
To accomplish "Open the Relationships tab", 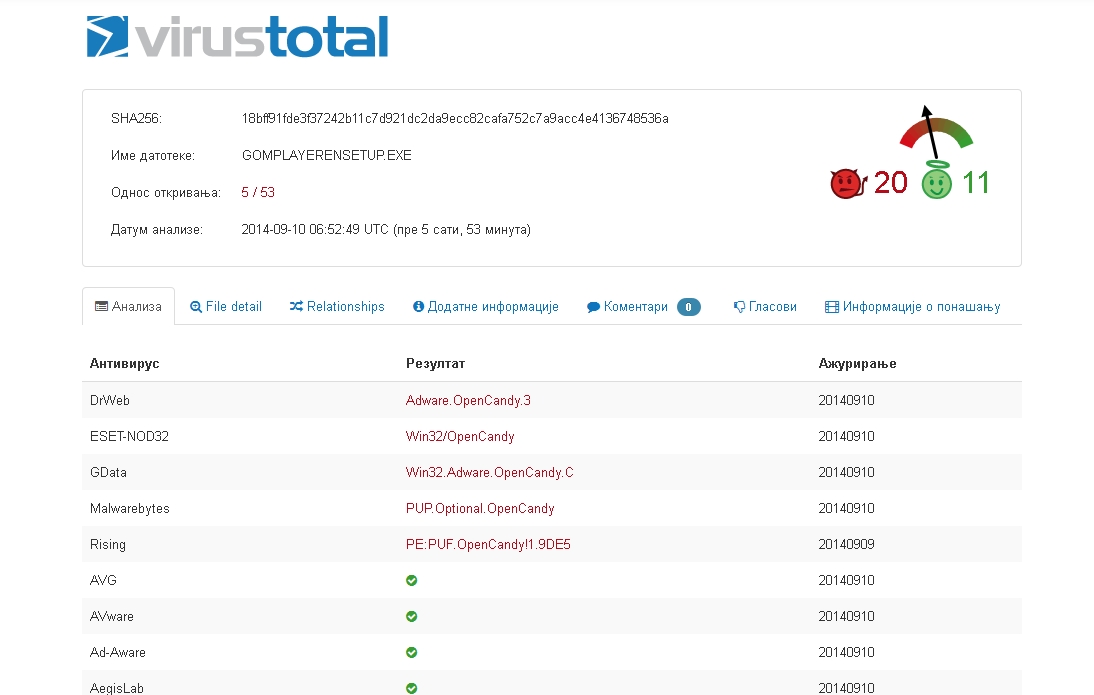I will click(337, 306).
